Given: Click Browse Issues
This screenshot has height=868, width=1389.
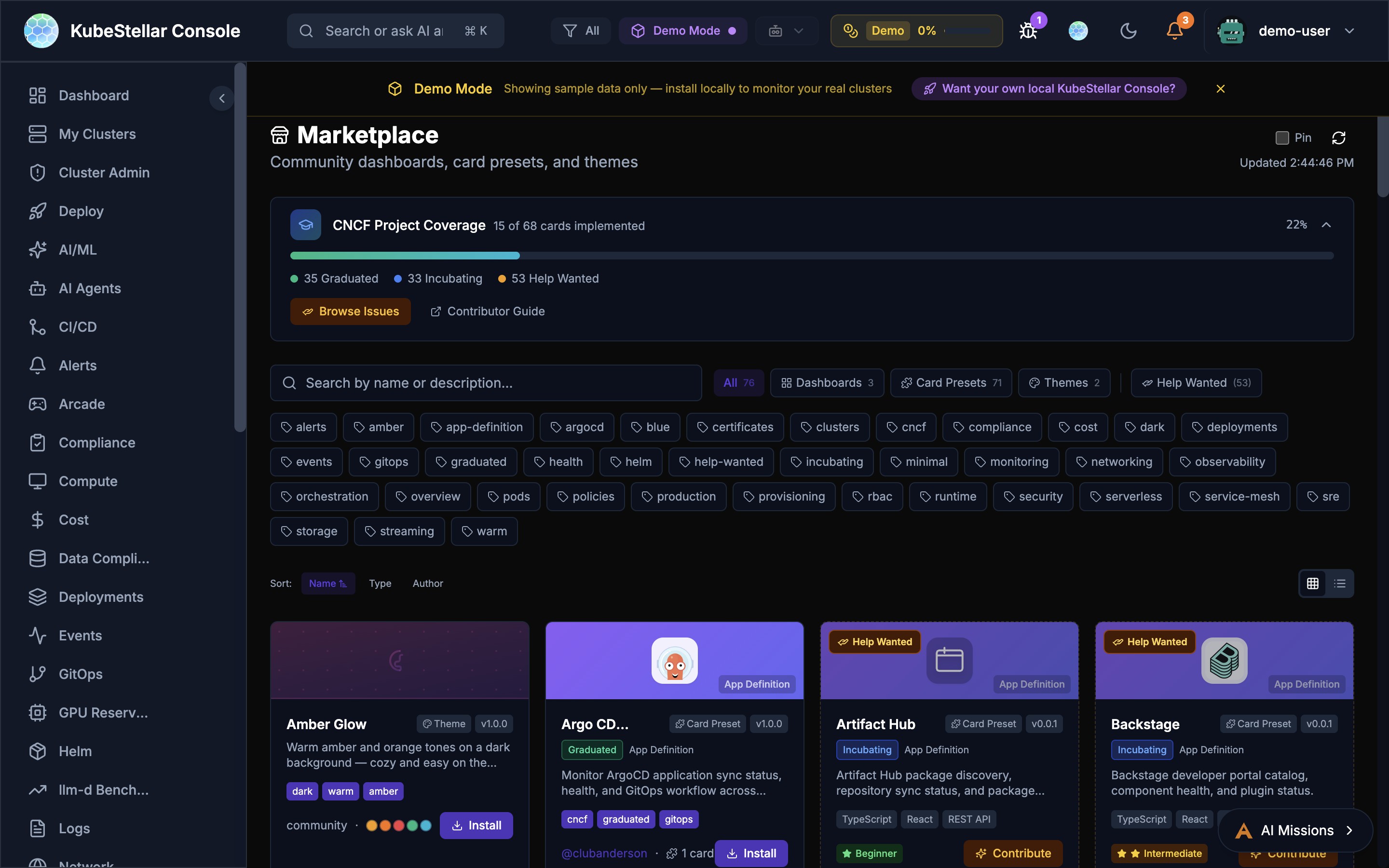Looking at the screenshot, I should [x=350, y=311].
